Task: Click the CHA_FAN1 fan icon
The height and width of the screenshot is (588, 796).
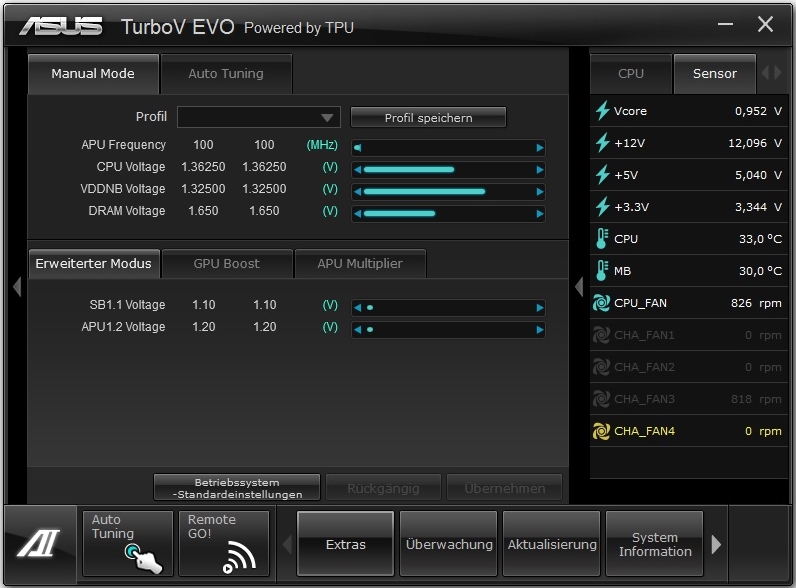Action: click(602, 335)
